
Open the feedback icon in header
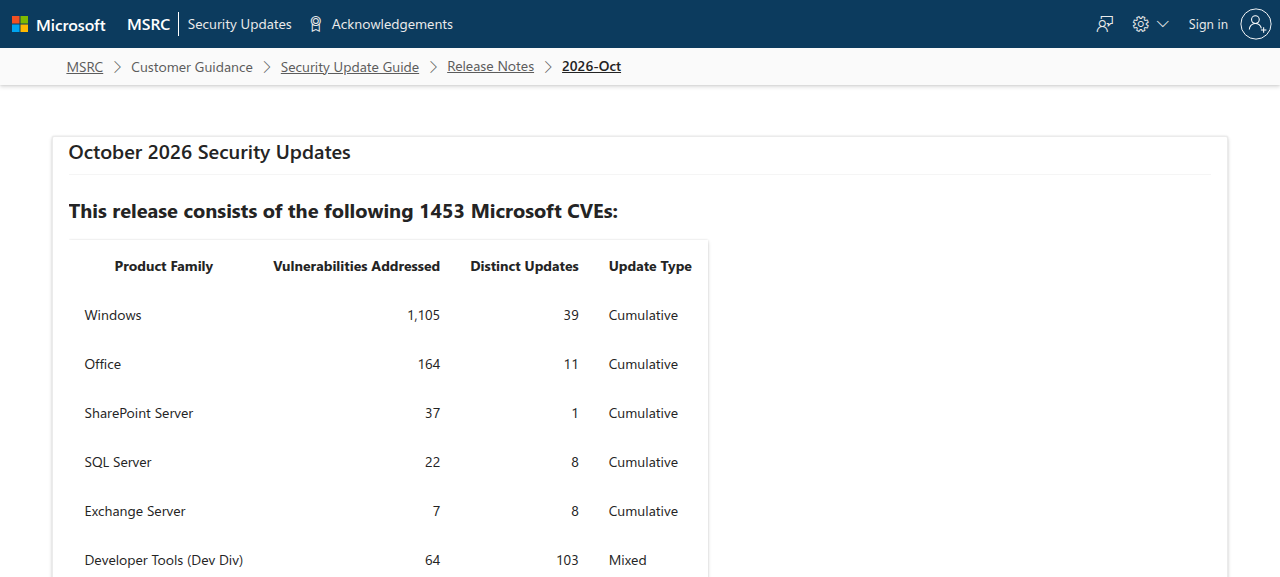pyautogui.click(x=1105, y=24)
